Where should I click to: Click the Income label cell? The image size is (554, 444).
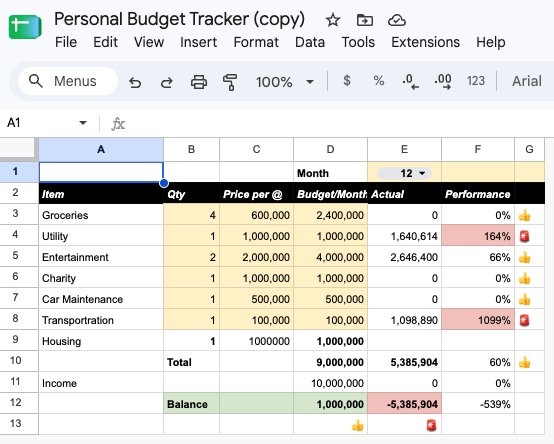point(101,383)
